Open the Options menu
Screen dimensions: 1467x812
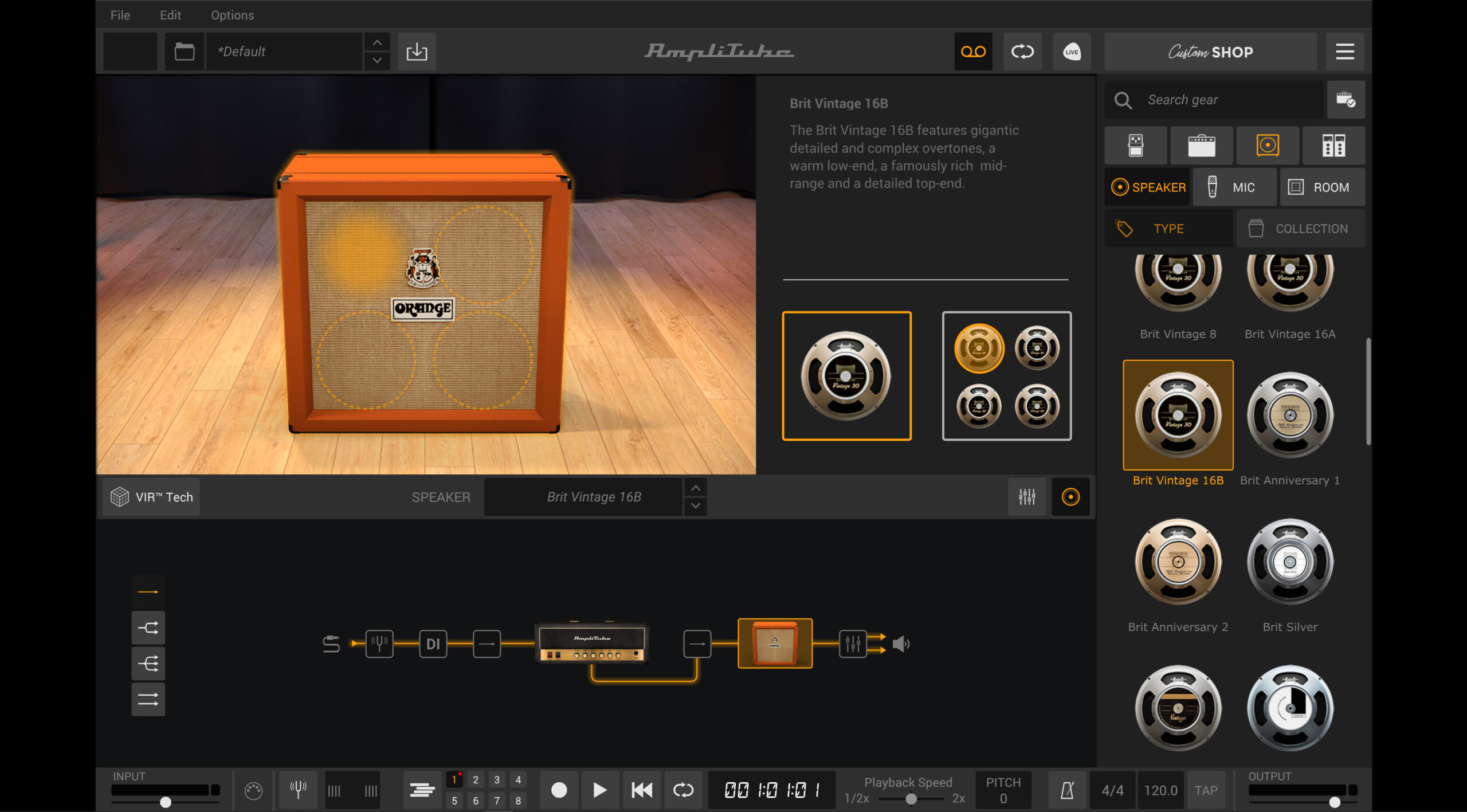click(233, 15)
